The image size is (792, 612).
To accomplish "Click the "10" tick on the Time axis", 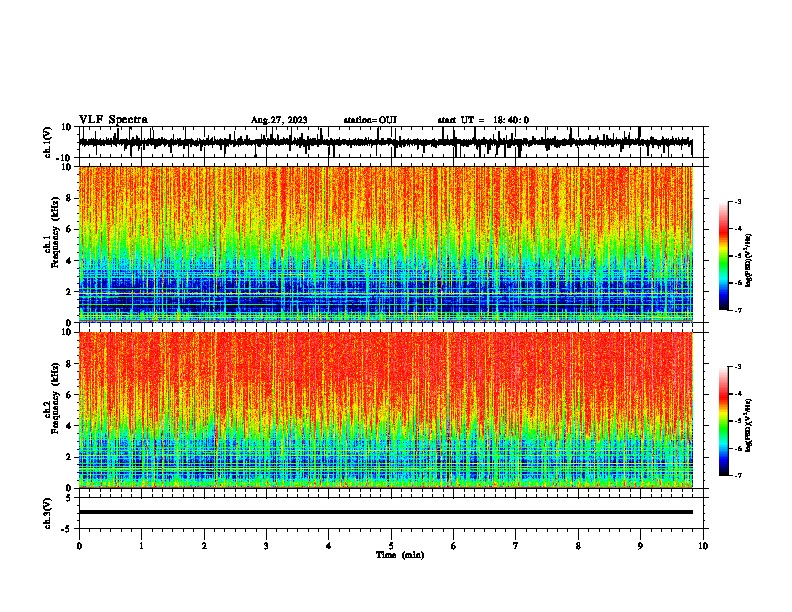I will [703, 546].
